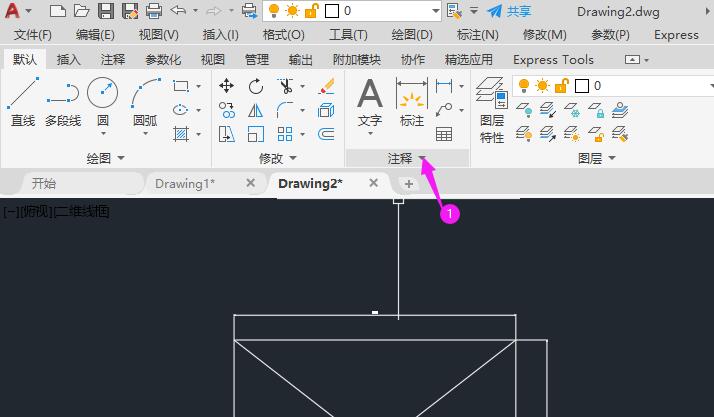714x417 pixels.
Task: Click the Erase tool icon
Action: coord(326,86)
